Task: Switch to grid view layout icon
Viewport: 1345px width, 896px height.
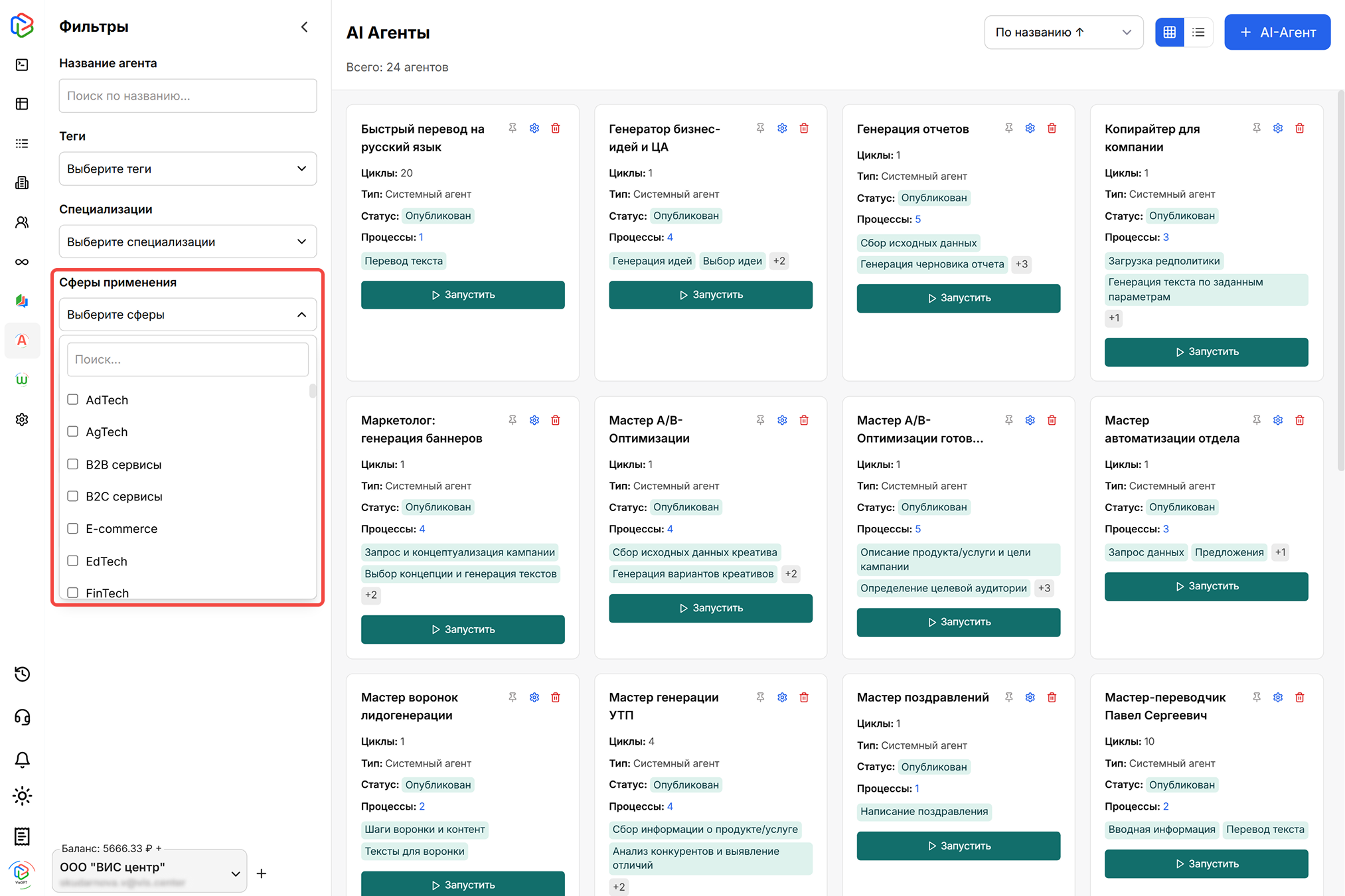Action: tap(1169, 32)
